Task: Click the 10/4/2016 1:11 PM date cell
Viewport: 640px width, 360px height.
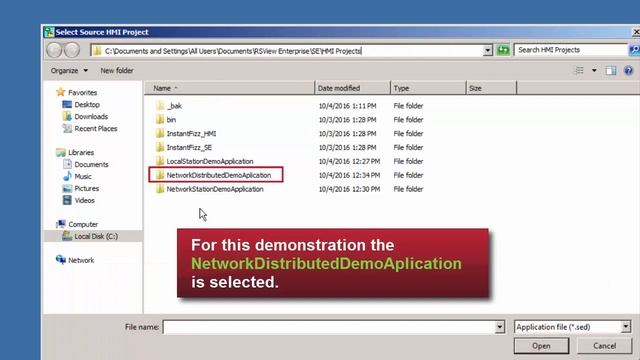Action: coord(347,106)
